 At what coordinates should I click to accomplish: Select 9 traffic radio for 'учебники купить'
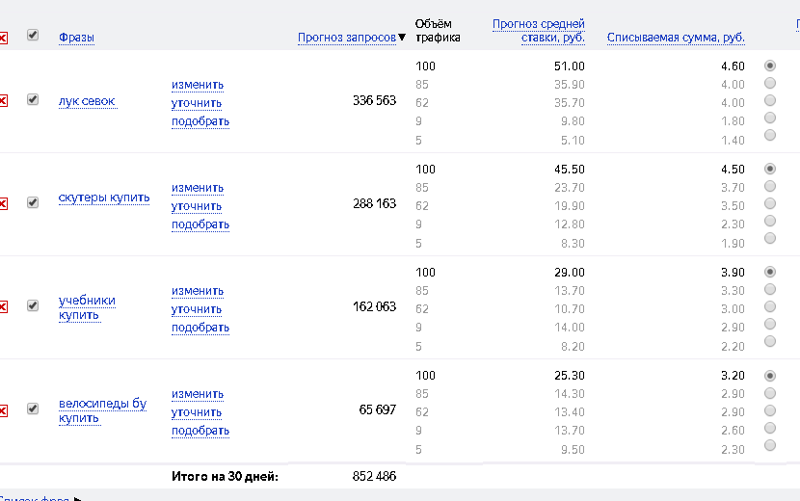point(770,324)
